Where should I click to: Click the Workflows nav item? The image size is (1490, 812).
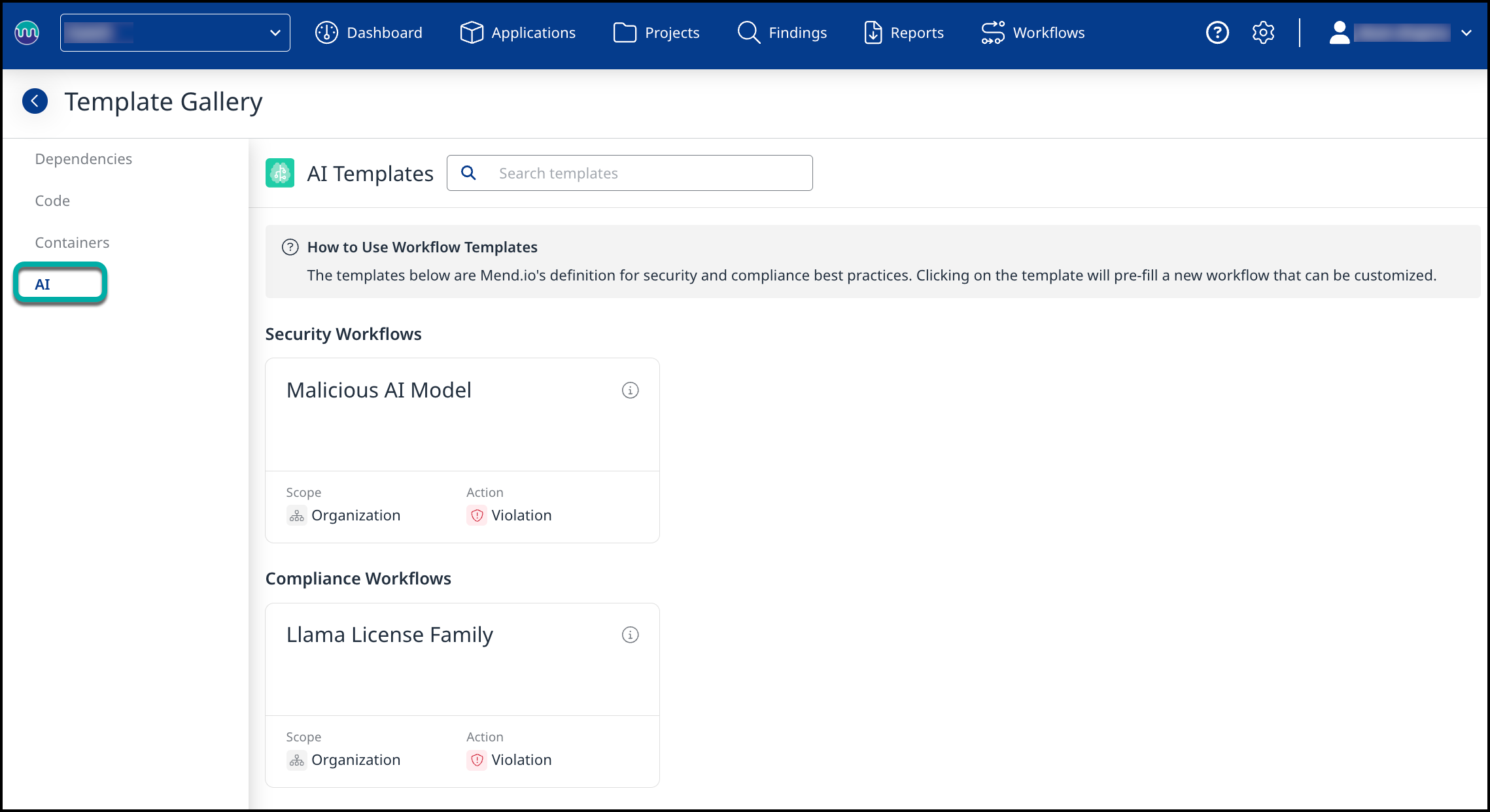1033,33
